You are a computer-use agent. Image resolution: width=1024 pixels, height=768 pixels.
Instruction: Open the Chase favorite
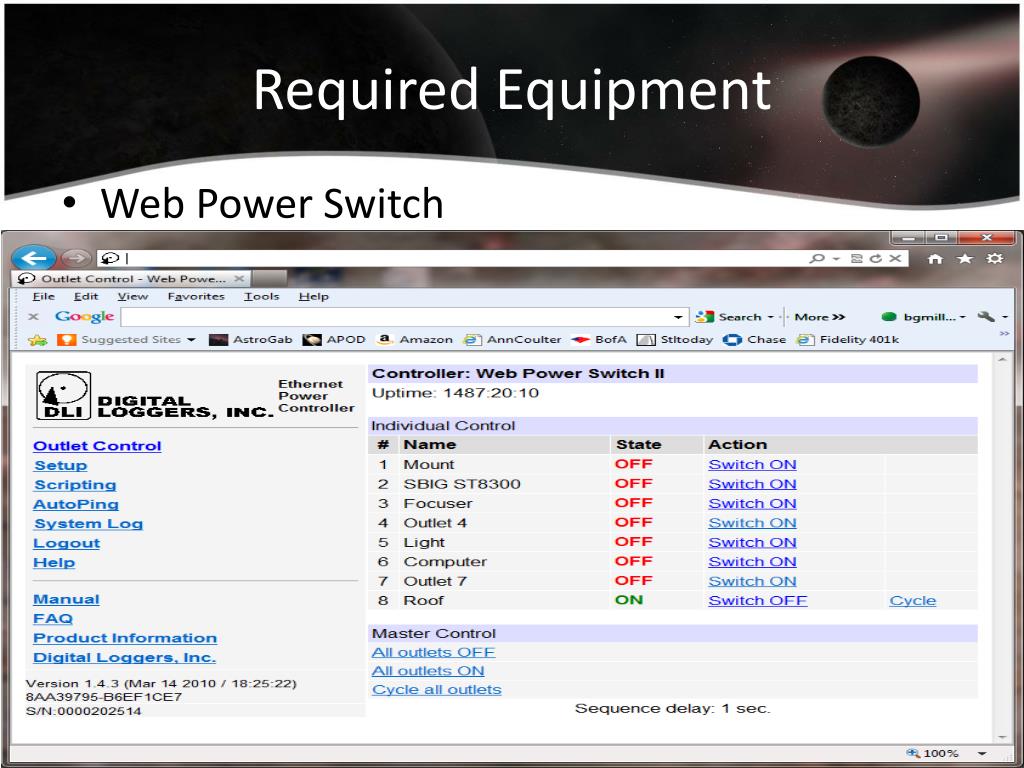click(x=754, y=340)
